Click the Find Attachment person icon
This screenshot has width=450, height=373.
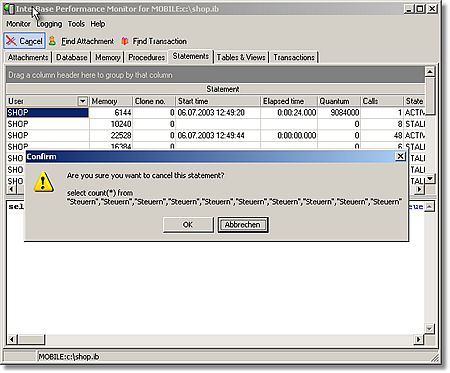[52, 41]
